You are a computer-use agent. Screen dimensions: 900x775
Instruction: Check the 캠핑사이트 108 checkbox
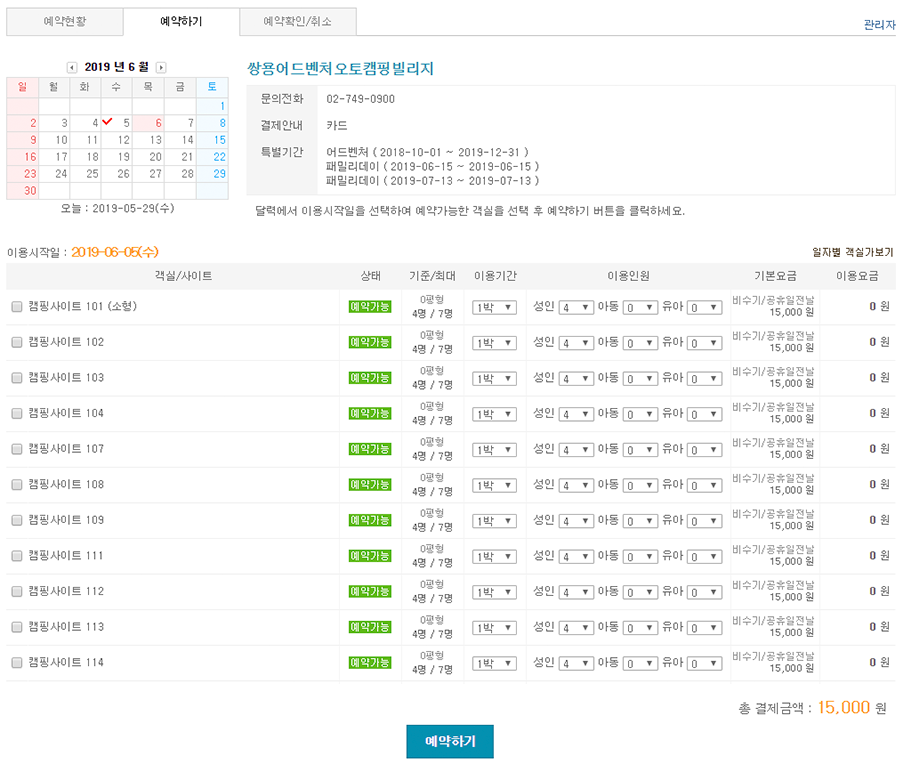click(17, 485)
